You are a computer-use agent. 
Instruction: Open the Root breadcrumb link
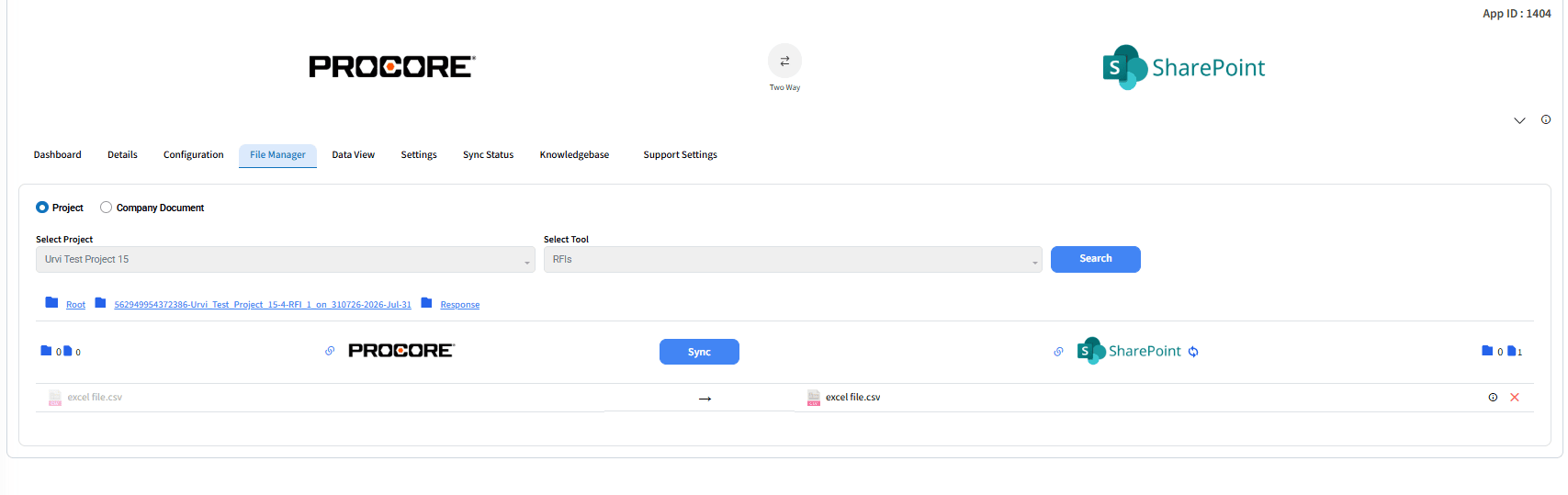coord(76,305)
